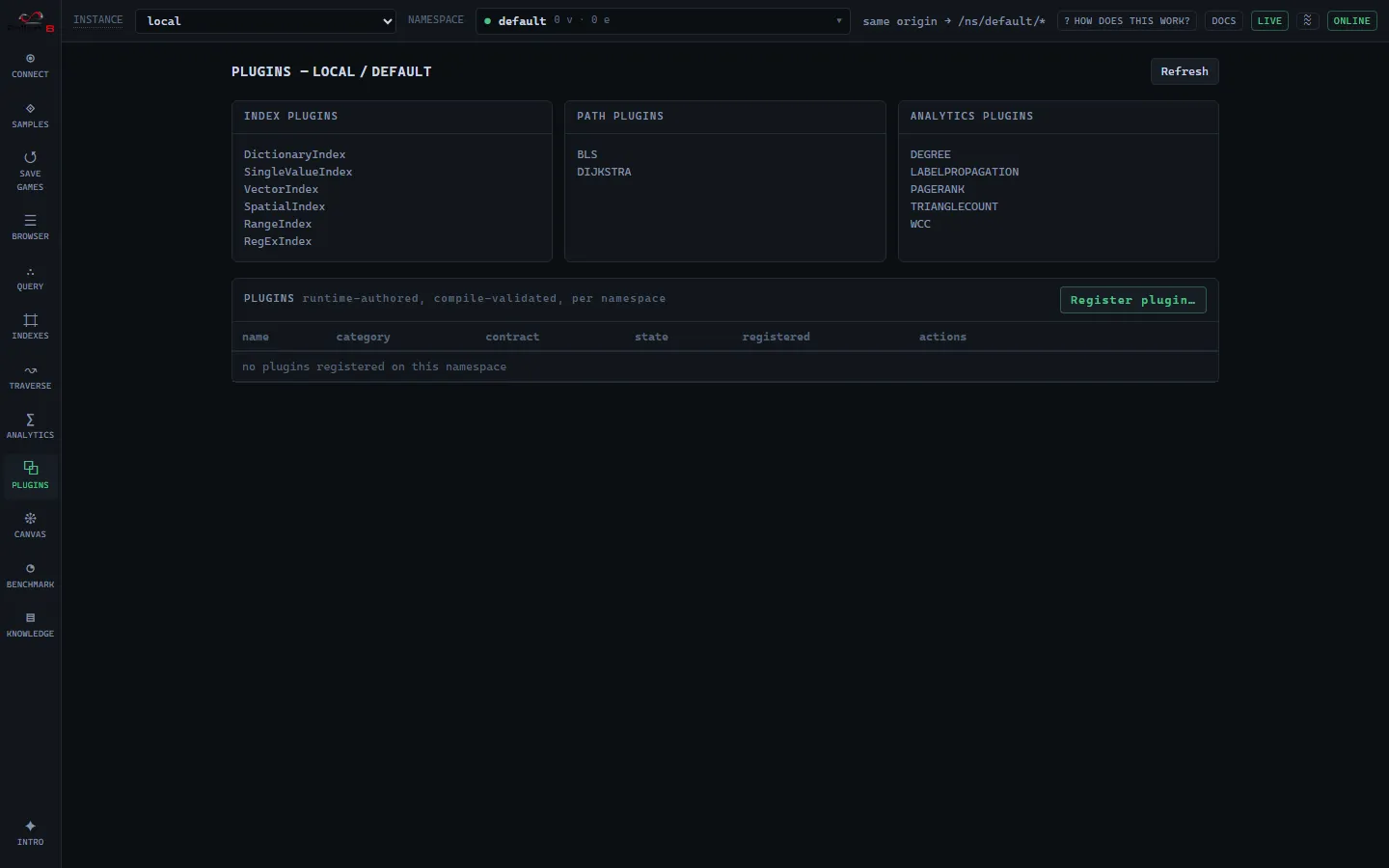This screenshot has width=1389, height=868.
Task: Select RangeIndex in Index Plugins
Action: point(278,224)
